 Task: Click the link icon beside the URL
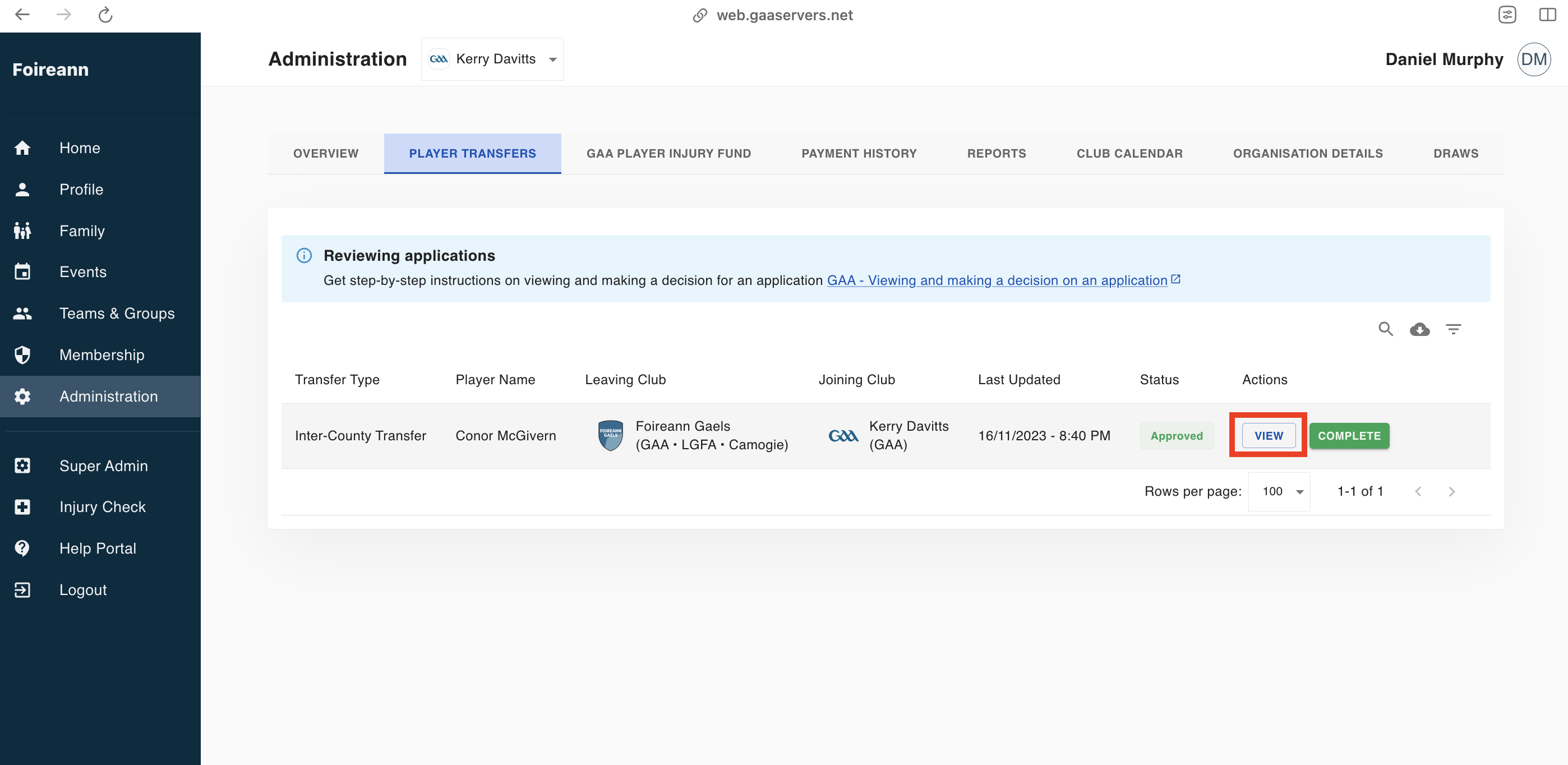(x=700, y=15)
